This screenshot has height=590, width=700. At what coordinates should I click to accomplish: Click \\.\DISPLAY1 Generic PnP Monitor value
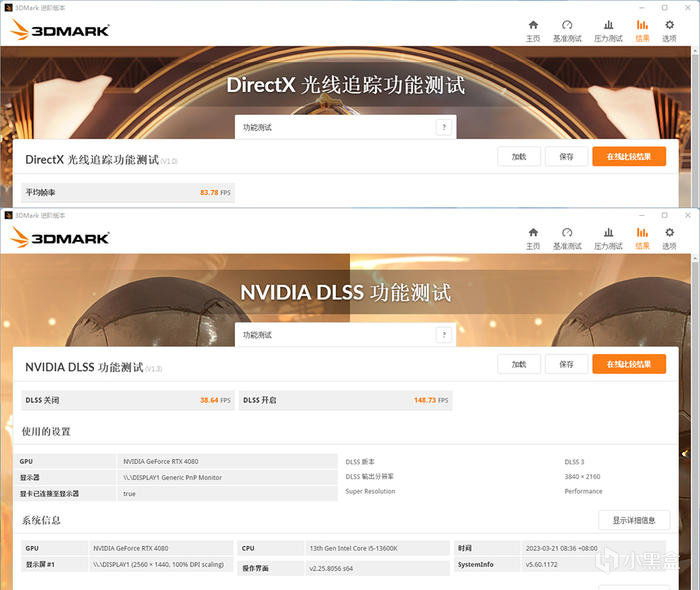pos(172,478)
